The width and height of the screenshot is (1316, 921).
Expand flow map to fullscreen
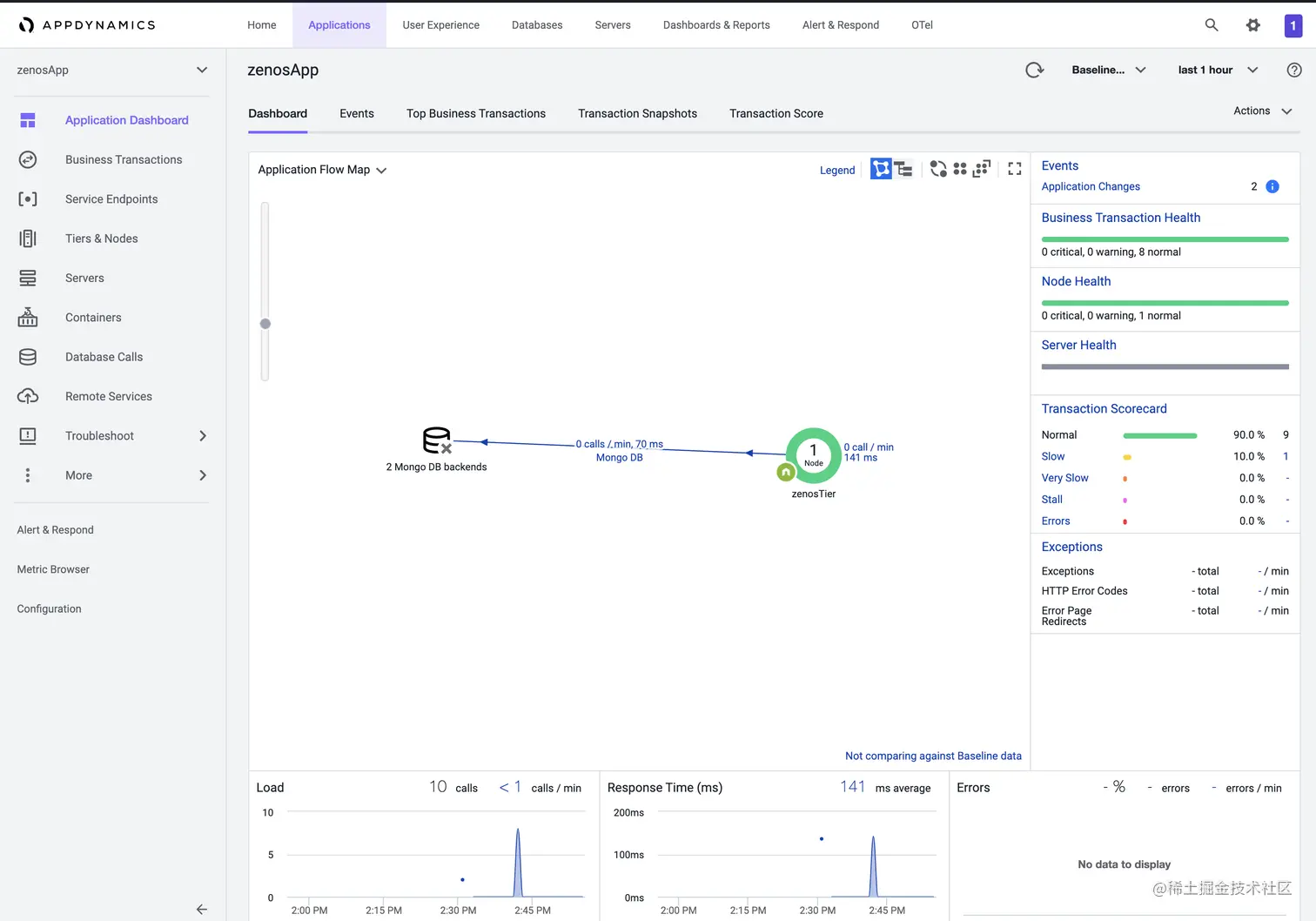pos(1015,169)
